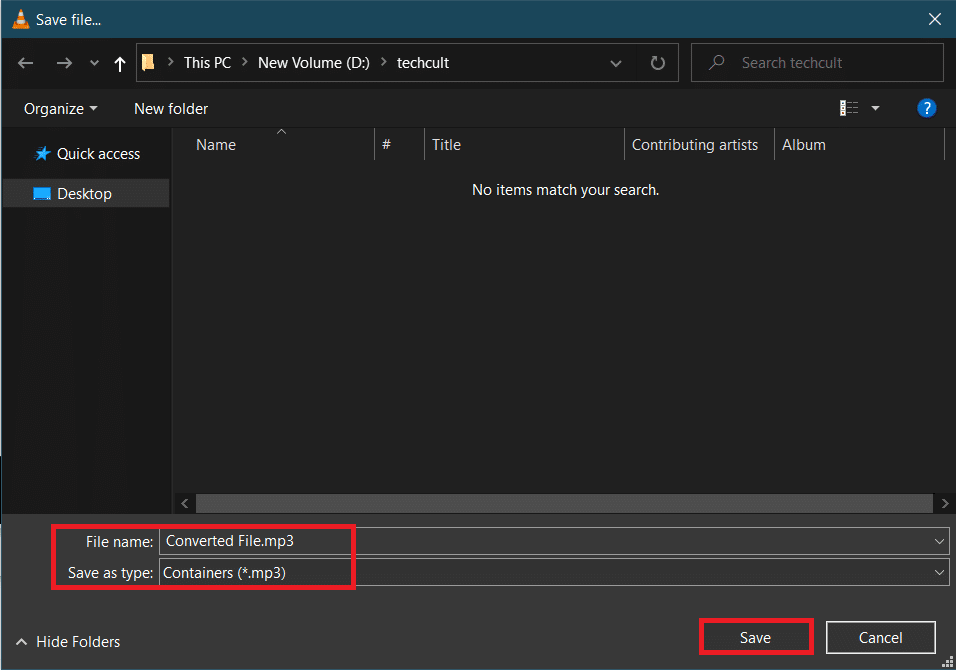The height and width of the screenshot is (670, 956).
Task: Click the left scroll arrow of horizontal scrollbar
Action: click(185, 504)
